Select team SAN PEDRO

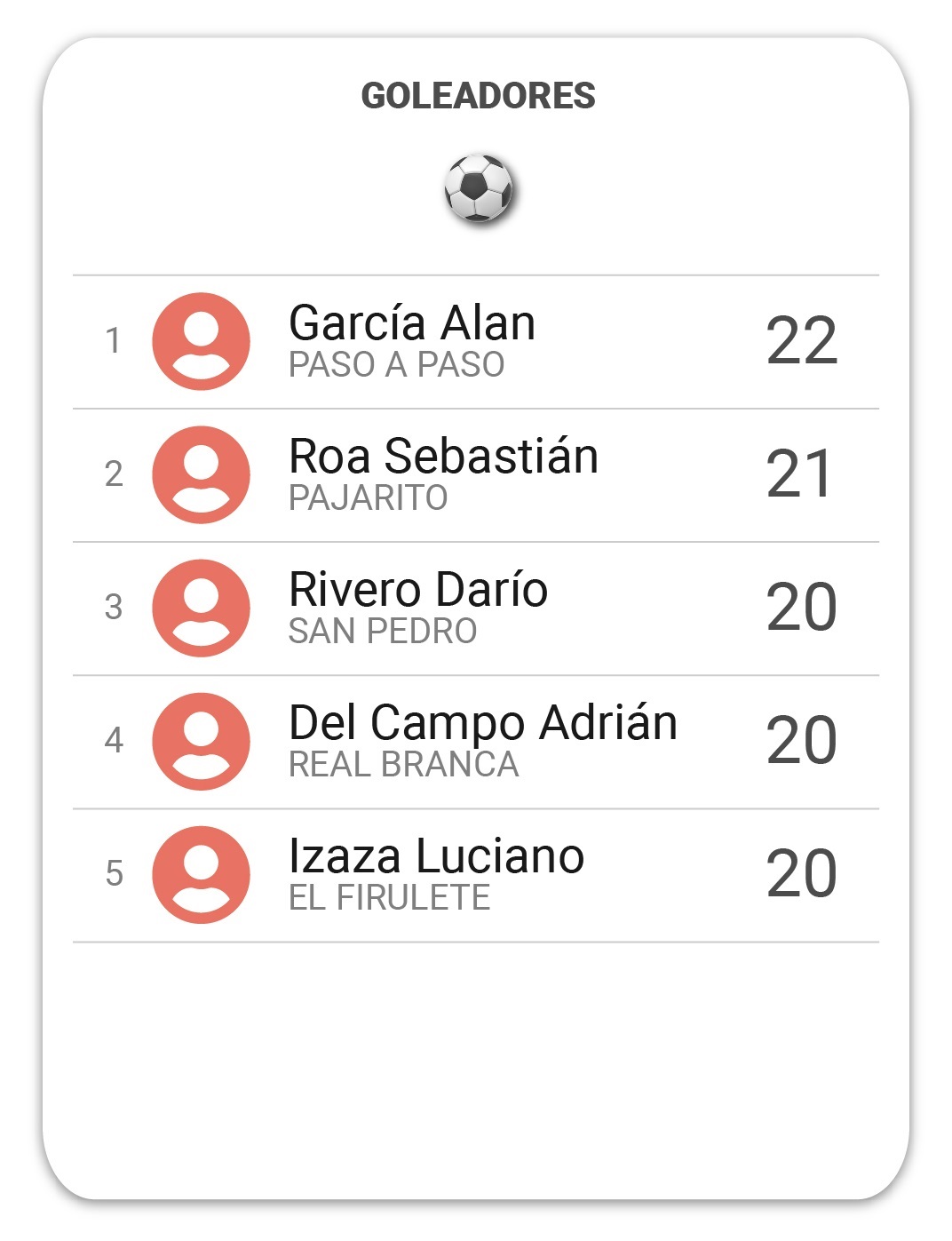click(x=383, y=631)
